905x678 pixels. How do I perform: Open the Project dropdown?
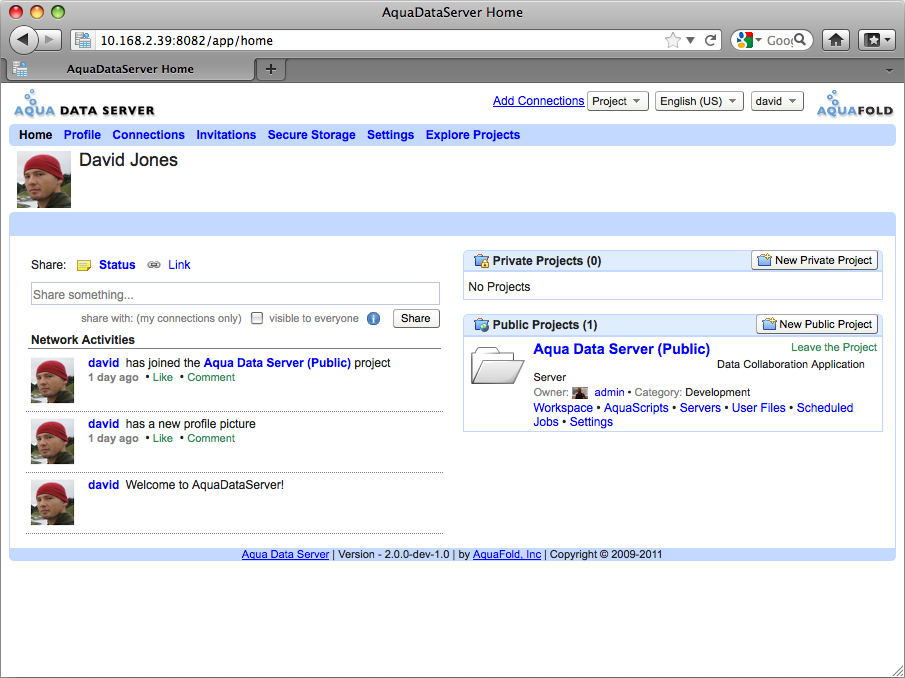(617, 101)
